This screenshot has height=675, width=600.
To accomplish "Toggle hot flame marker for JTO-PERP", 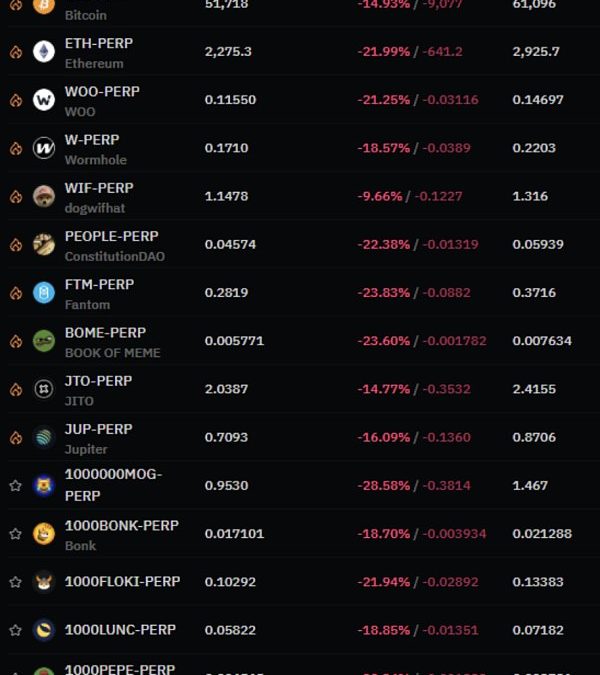I will (16, 390).
